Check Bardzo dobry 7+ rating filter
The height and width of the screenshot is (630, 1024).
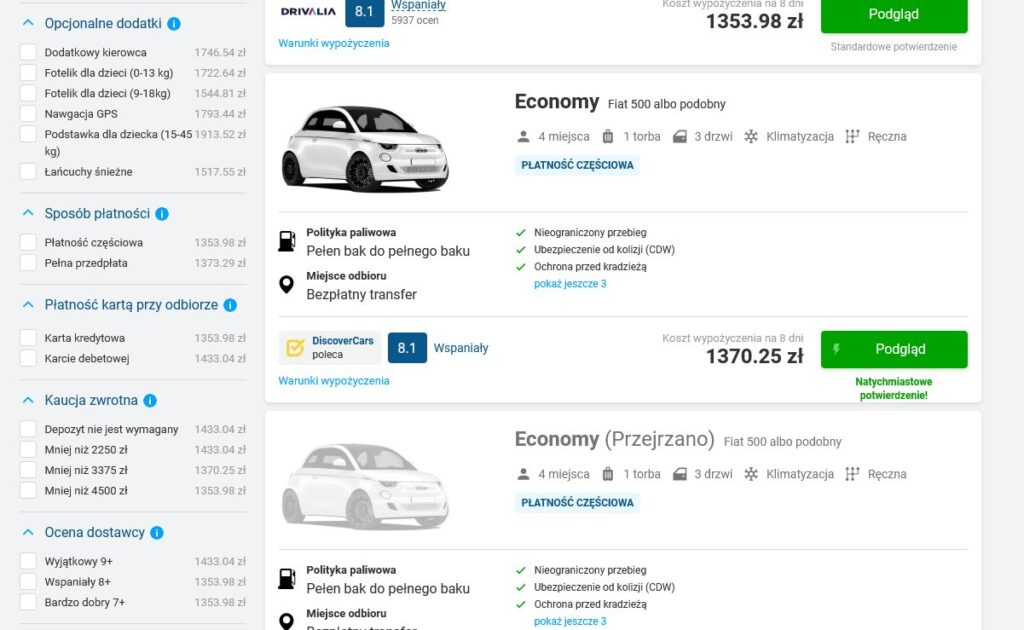[28, 602]
